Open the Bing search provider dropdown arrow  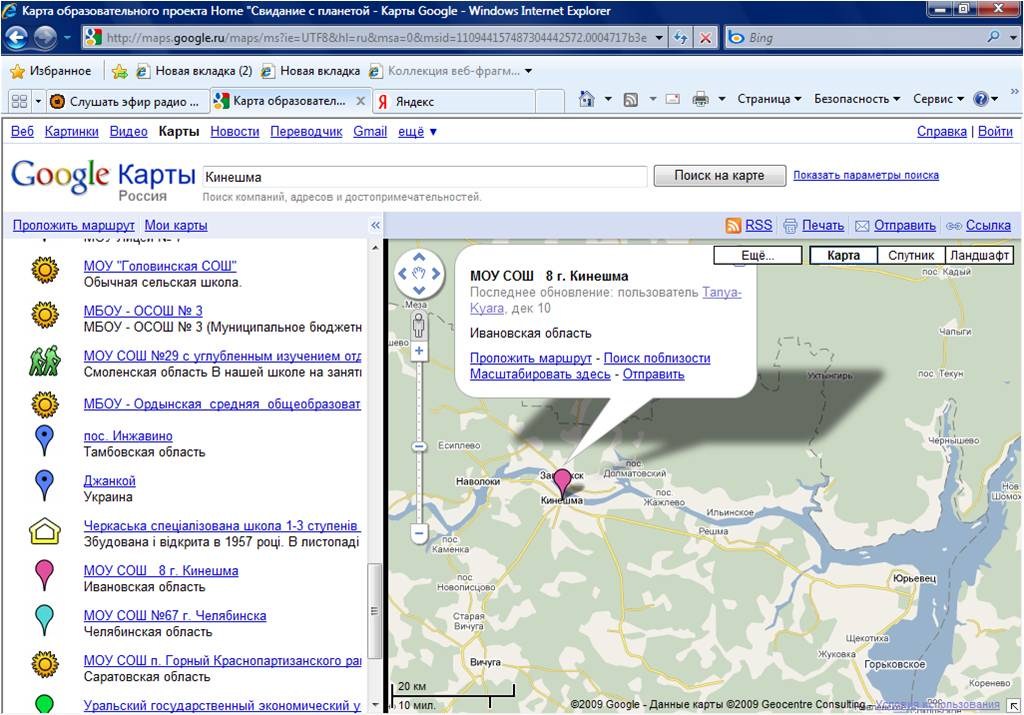(1014, 37)
